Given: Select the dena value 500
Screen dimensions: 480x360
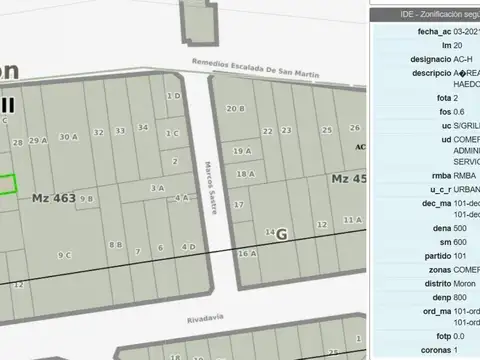Looking at the screenshot, I should 460,228.
